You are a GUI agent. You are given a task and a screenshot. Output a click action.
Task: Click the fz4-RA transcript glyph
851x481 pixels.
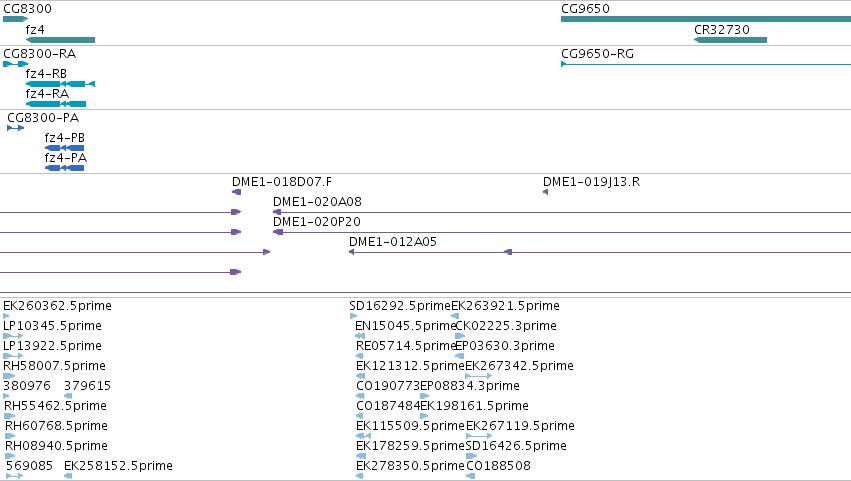click(56, 104)
